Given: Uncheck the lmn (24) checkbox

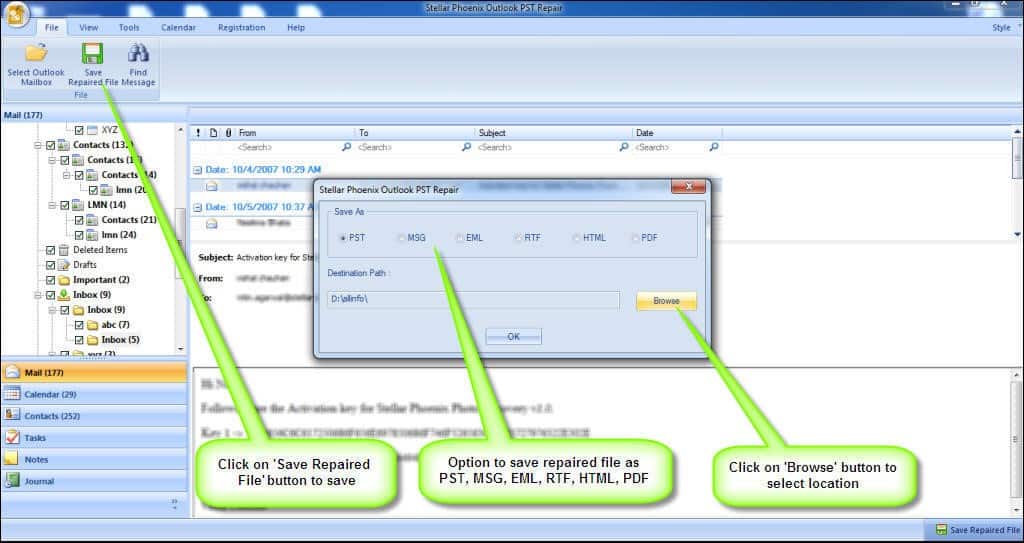Looking at the screenshot, I should pos(79,235).
